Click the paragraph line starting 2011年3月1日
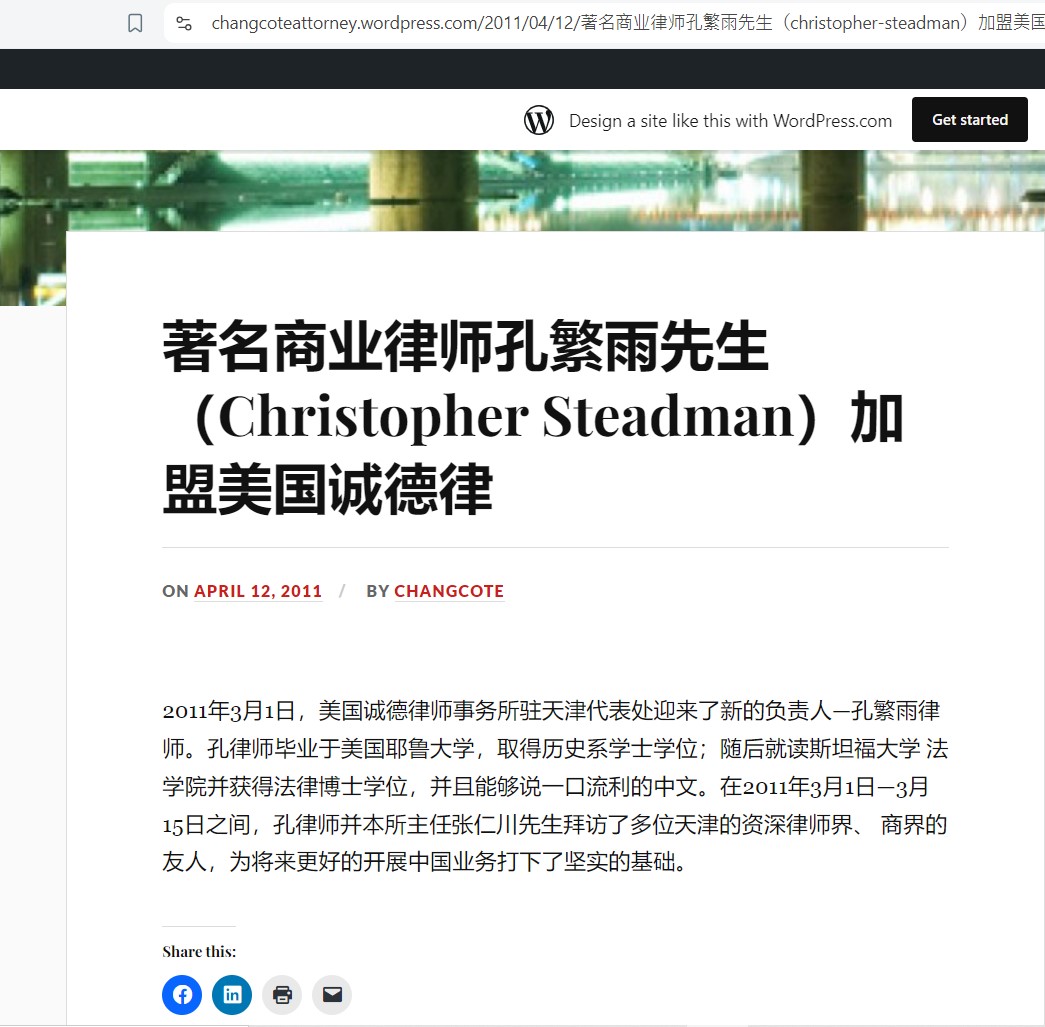This screenshot has width=1045, height=1027. point(551,710)
